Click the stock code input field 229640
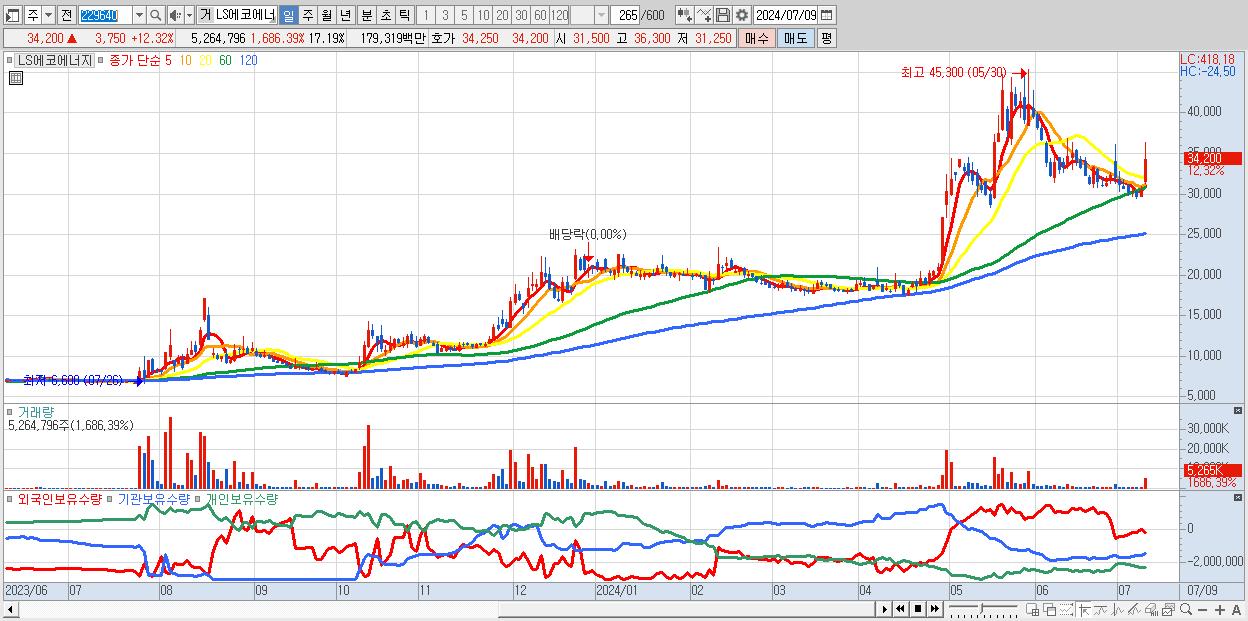 (x=104, y=15)
